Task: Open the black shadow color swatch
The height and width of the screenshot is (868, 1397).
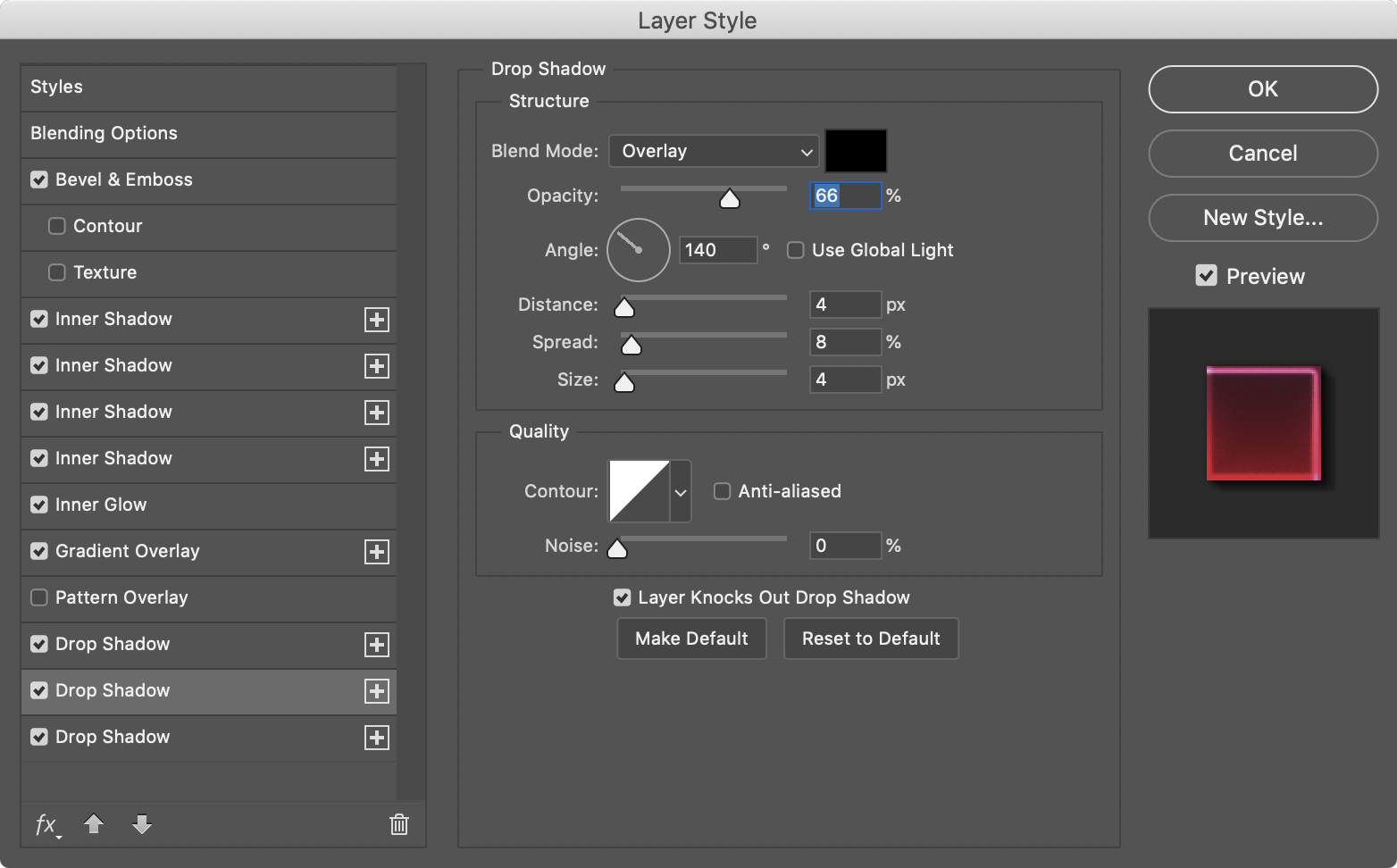Action: tap(856, 151)
